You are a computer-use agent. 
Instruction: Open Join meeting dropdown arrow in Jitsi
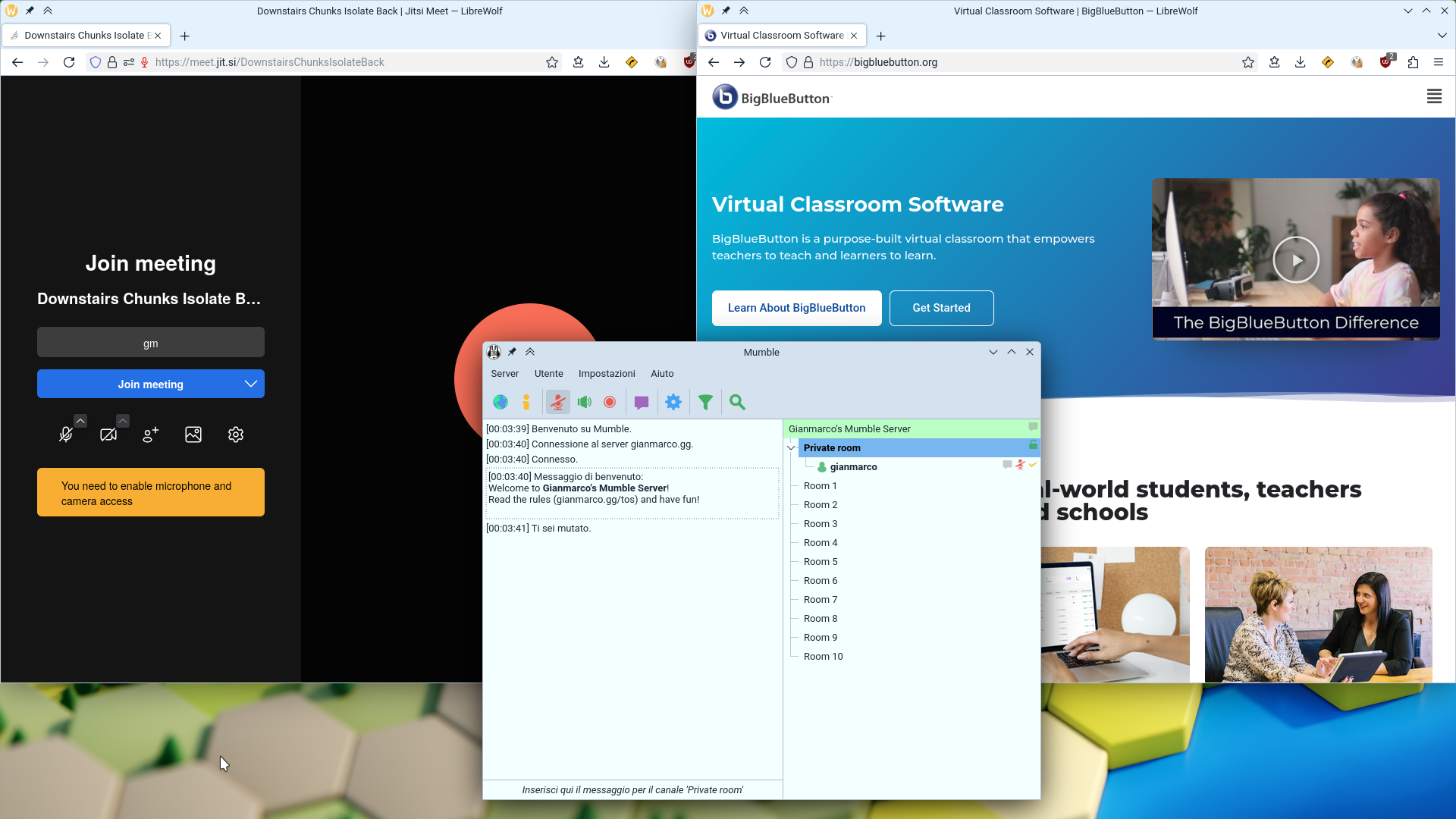click(x=251, y=384)
